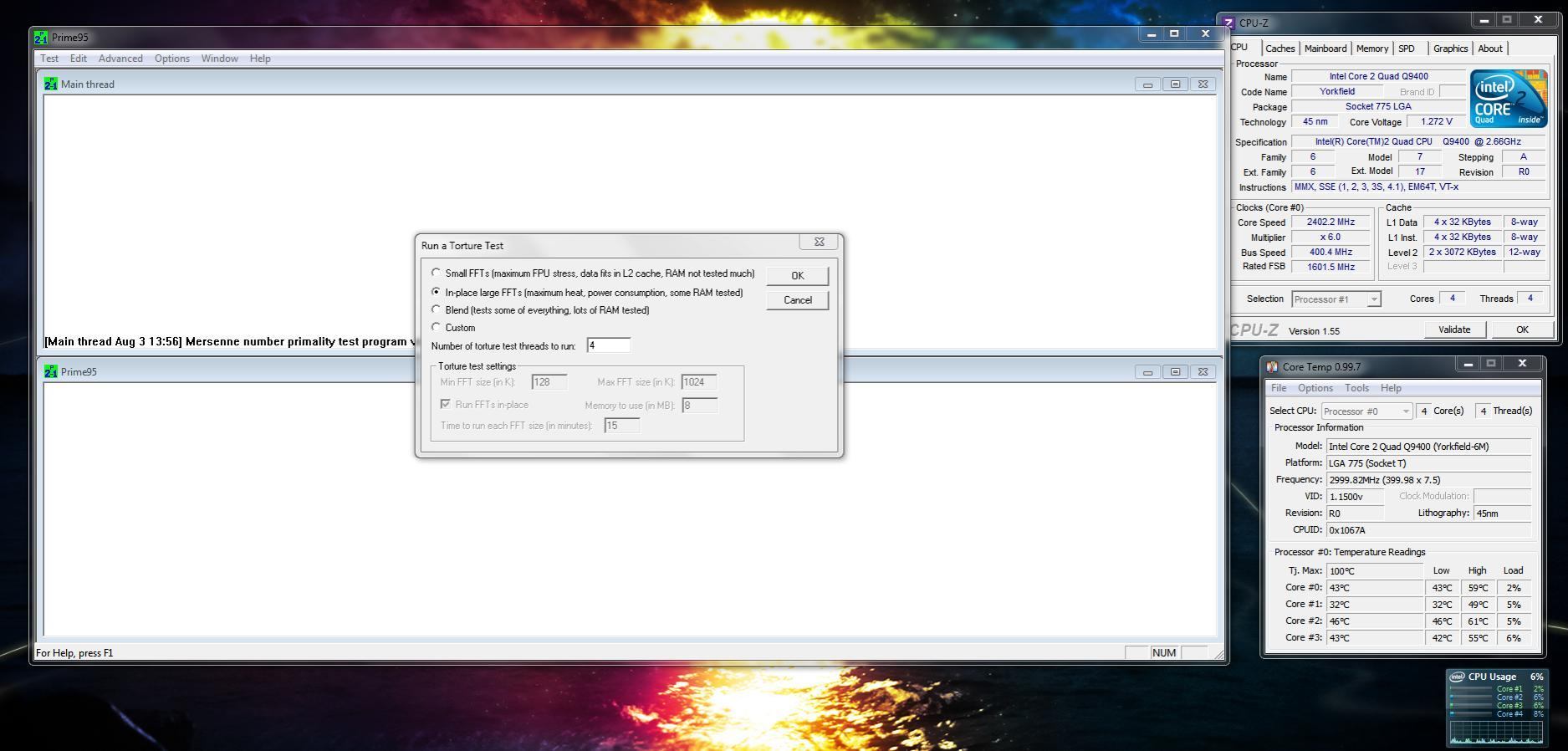Click time to run each FFT field
The image size is (1568, 751).
(x=622, y=426)
